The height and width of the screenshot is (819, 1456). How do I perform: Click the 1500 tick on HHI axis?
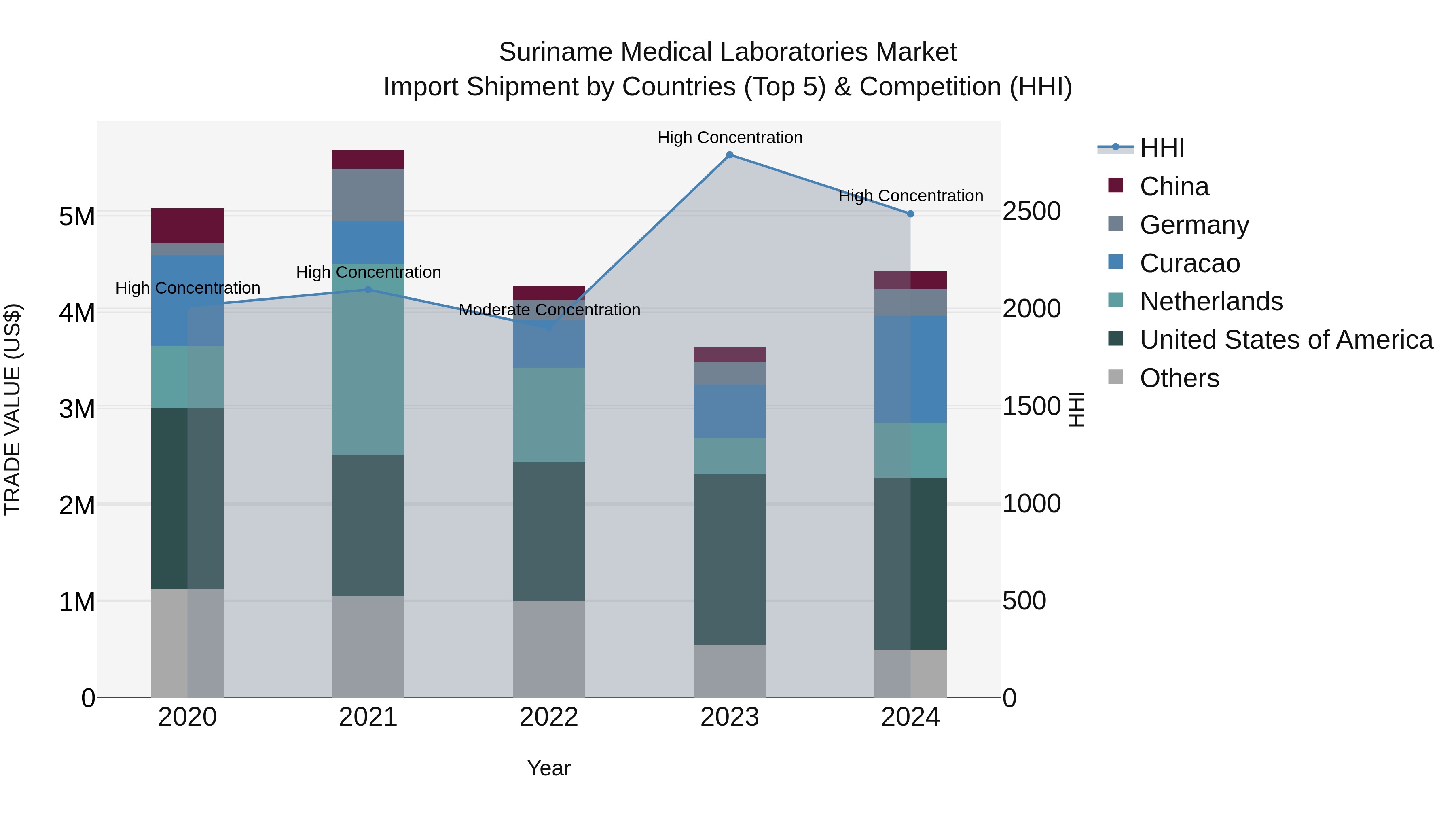[x=1032, y=406]
